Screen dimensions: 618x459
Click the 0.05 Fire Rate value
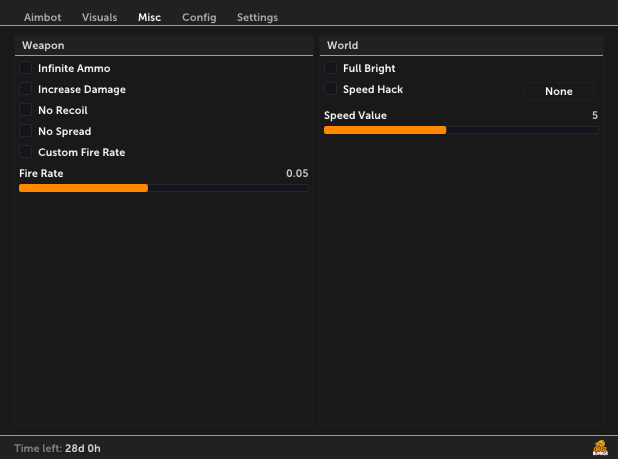tap(297, 173)
